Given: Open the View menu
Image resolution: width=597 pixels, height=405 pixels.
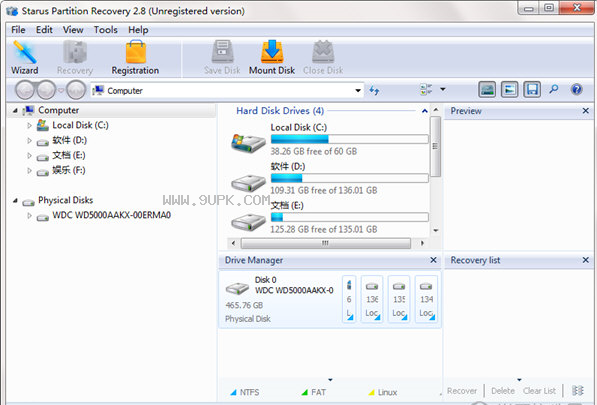Looking at the screenshot, I should [x=73, y=30].
